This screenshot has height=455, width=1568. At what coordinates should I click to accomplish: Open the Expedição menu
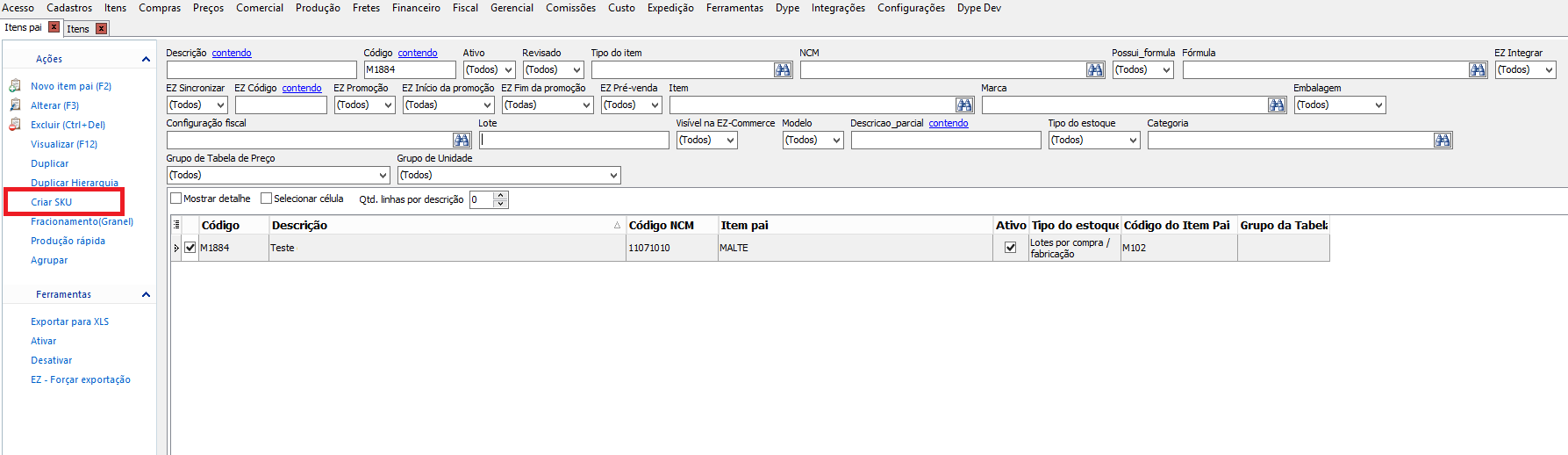click(x=670, y=8)
